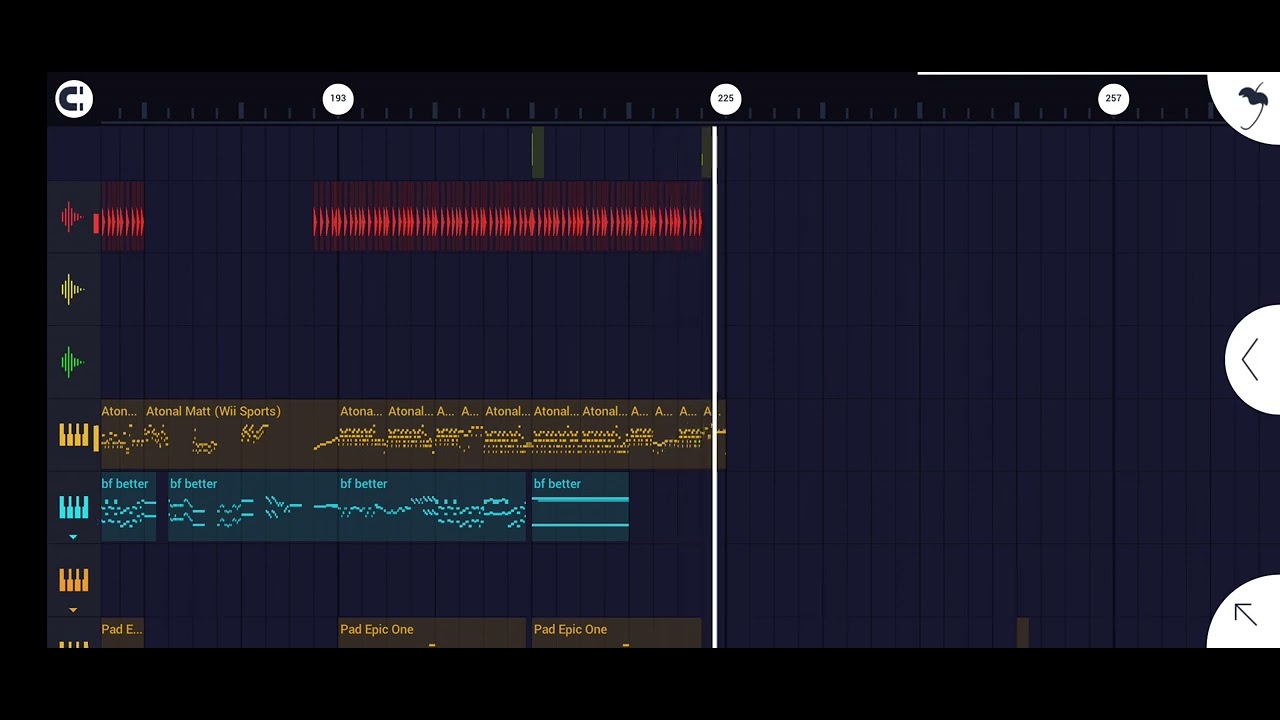This screenshot has width=1280, height=720.
Task: Grab the white playhead line
Action: point(714,388)
